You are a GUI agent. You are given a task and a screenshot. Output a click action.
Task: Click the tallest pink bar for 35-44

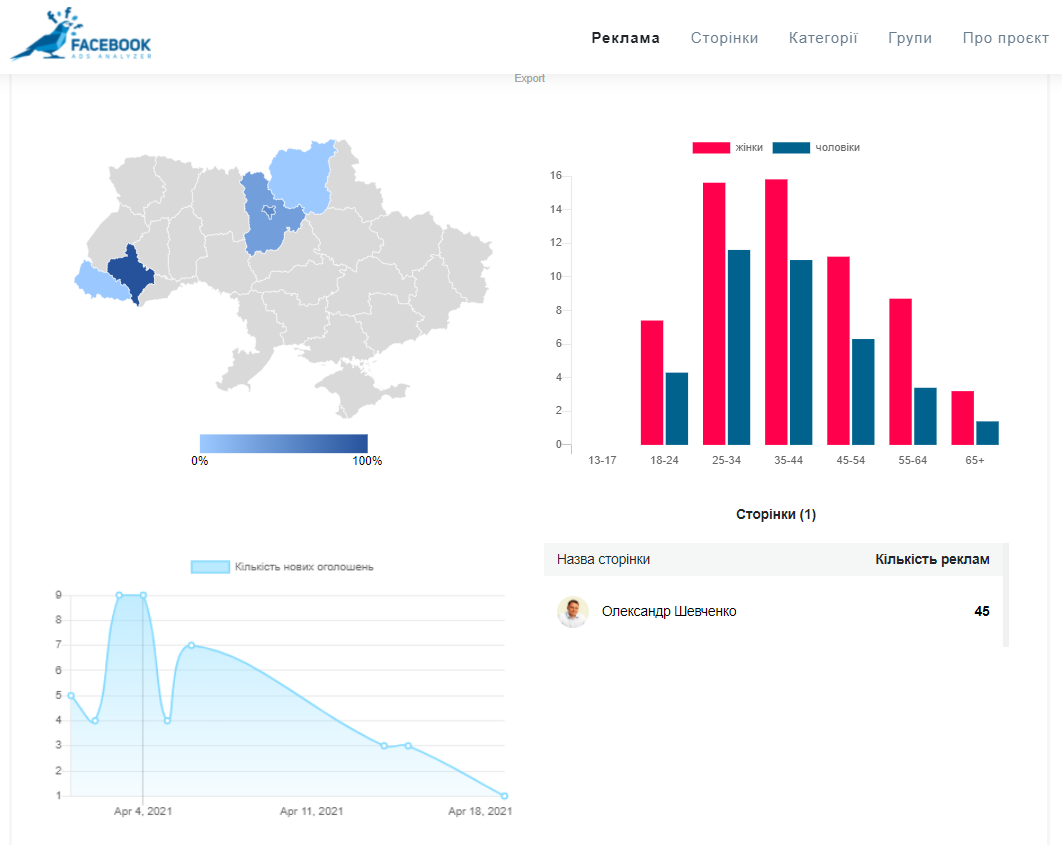click(776, 312)
